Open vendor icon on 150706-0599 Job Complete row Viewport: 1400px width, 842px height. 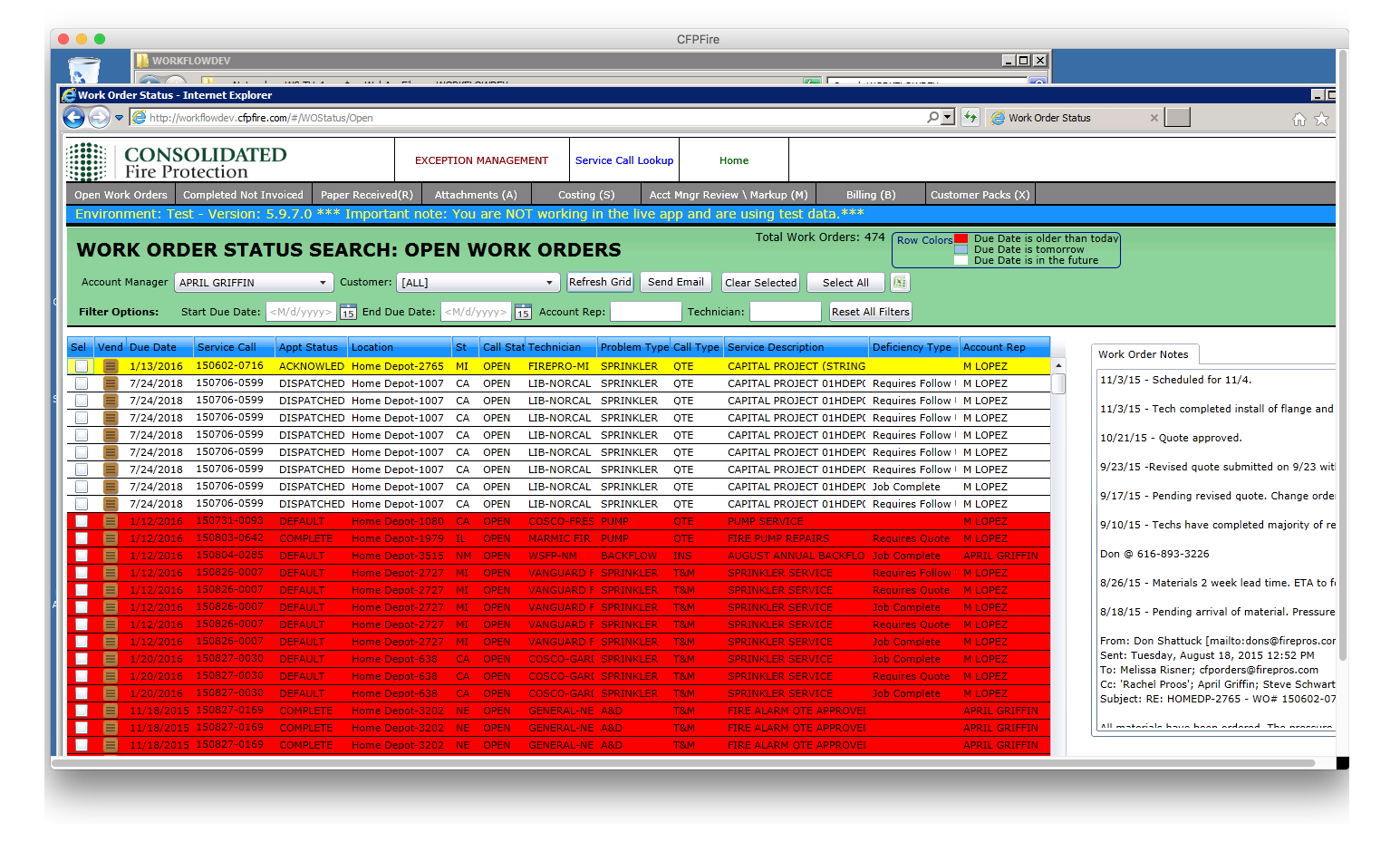pos(111,487)
